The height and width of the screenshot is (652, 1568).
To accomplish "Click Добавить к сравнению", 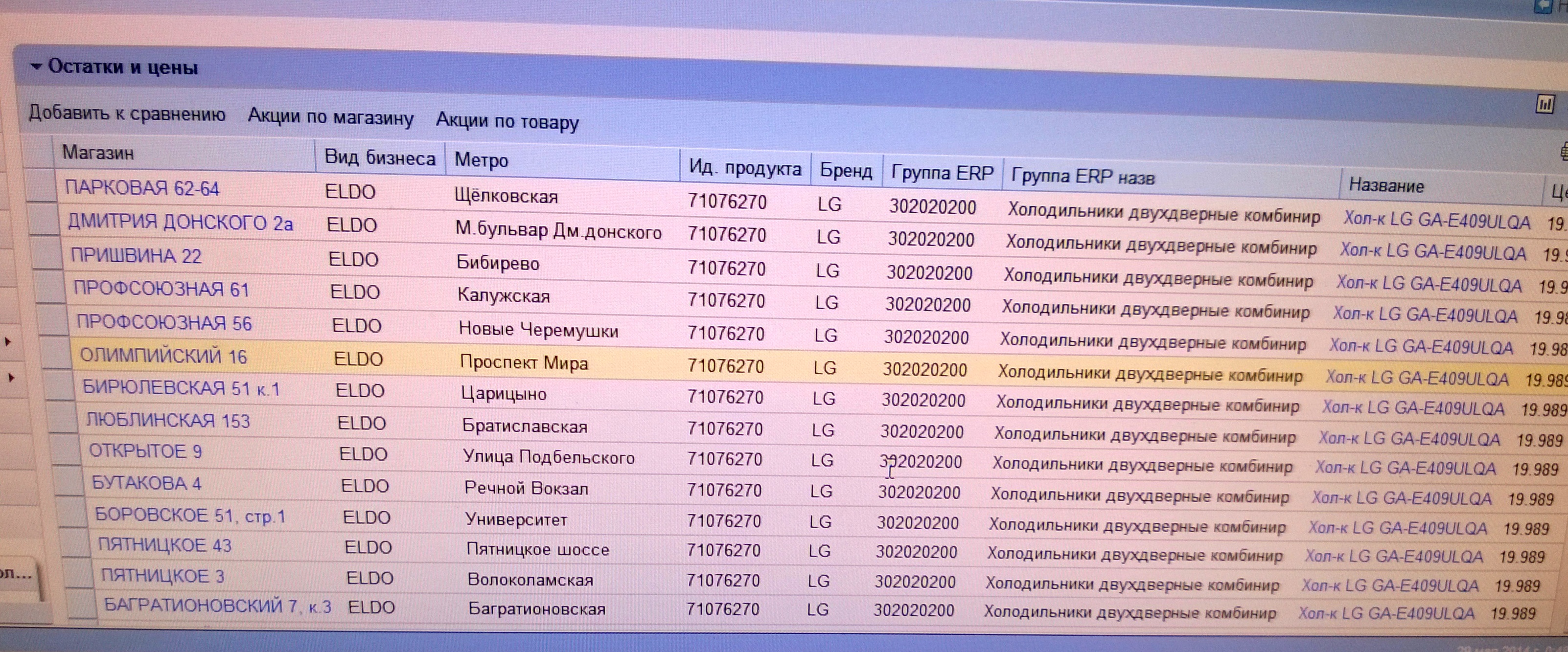I will point(127,114).
